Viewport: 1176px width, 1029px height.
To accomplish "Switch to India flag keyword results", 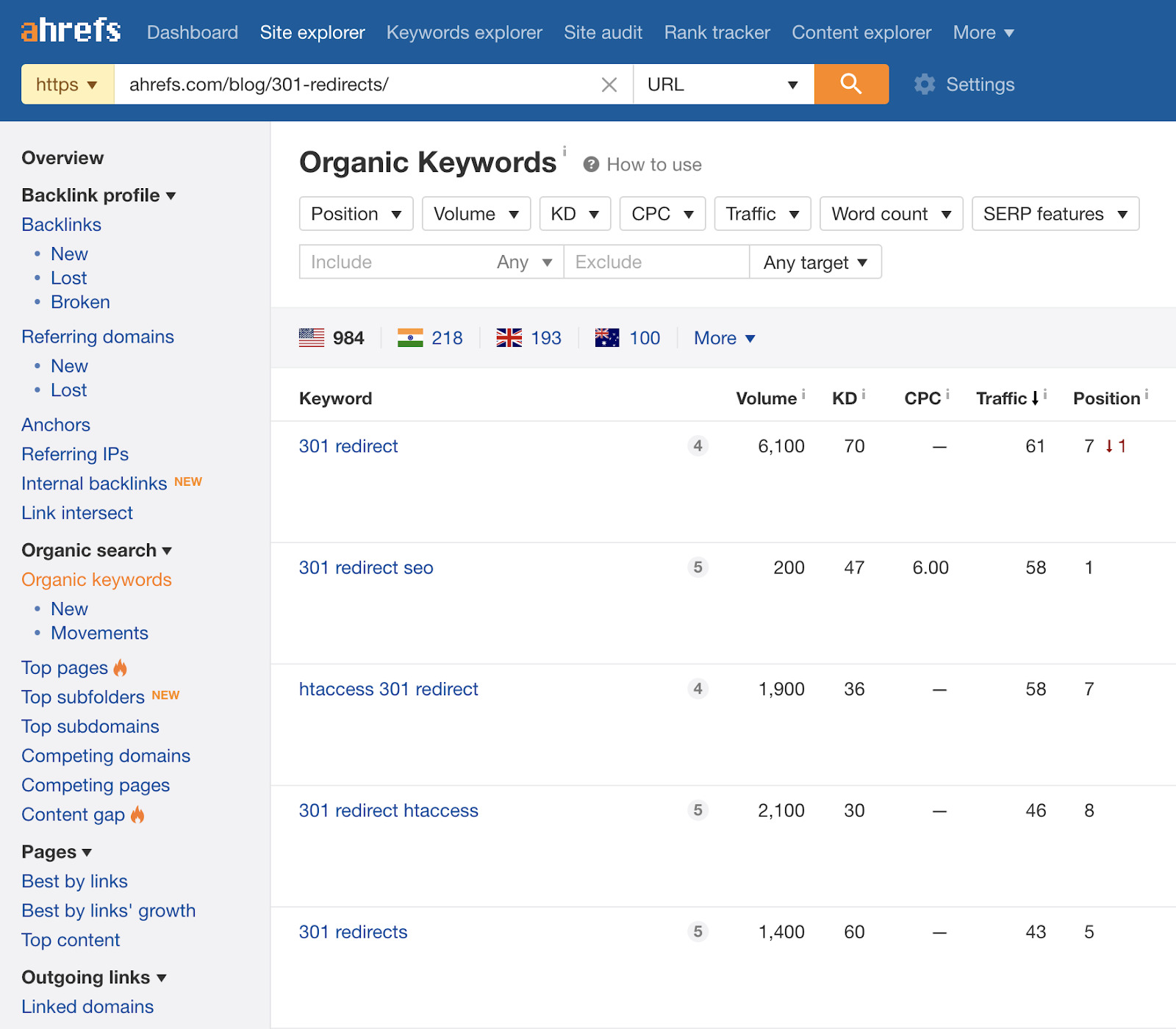I will pos(430,338).
